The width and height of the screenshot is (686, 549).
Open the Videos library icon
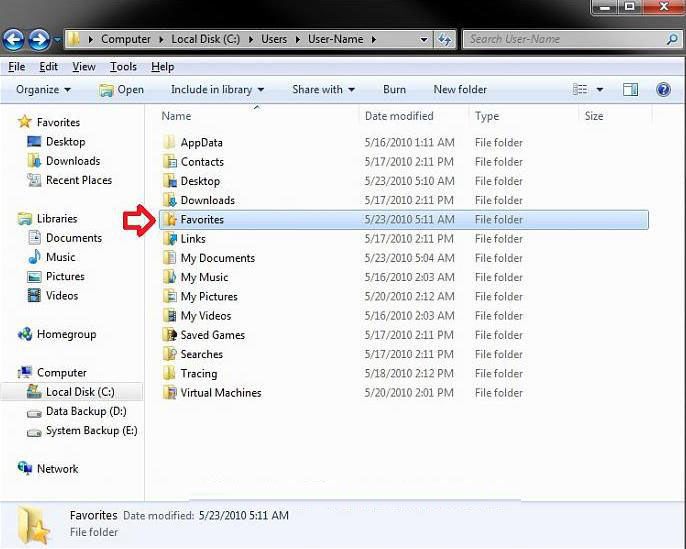pos(34,295)
